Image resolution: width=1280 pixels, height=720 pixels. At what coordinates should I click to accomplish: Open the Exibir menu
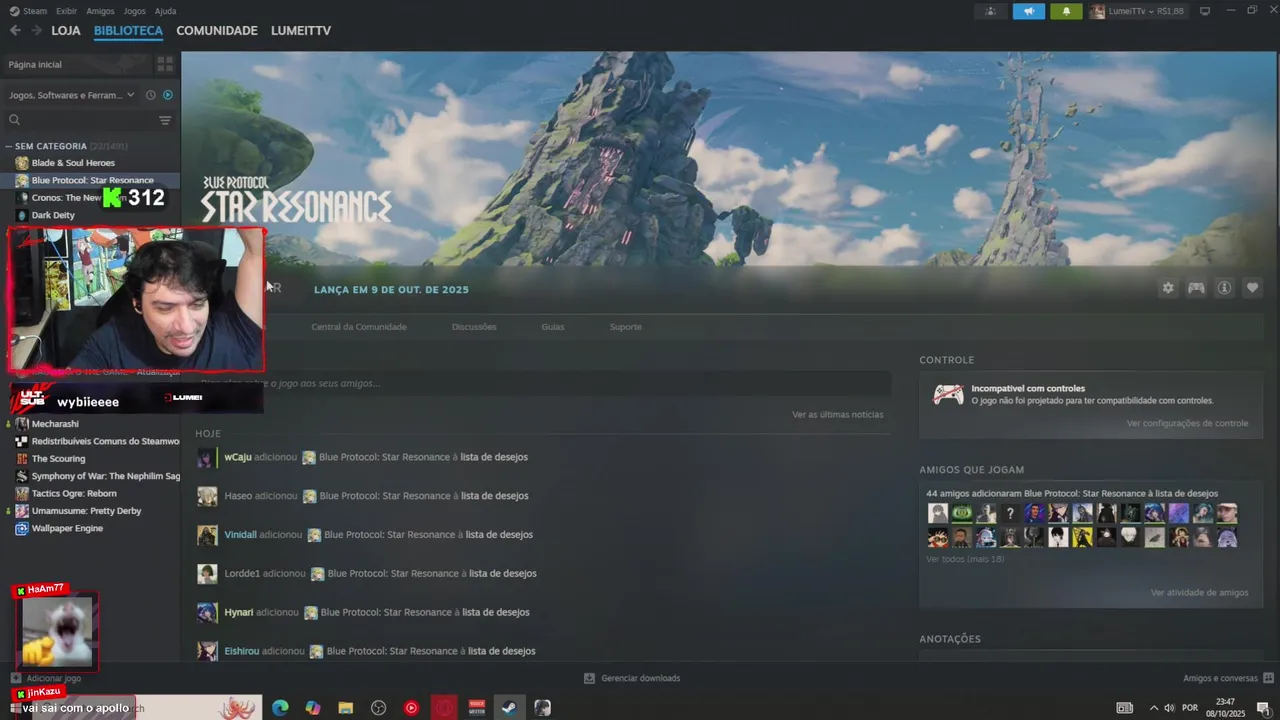67,11
